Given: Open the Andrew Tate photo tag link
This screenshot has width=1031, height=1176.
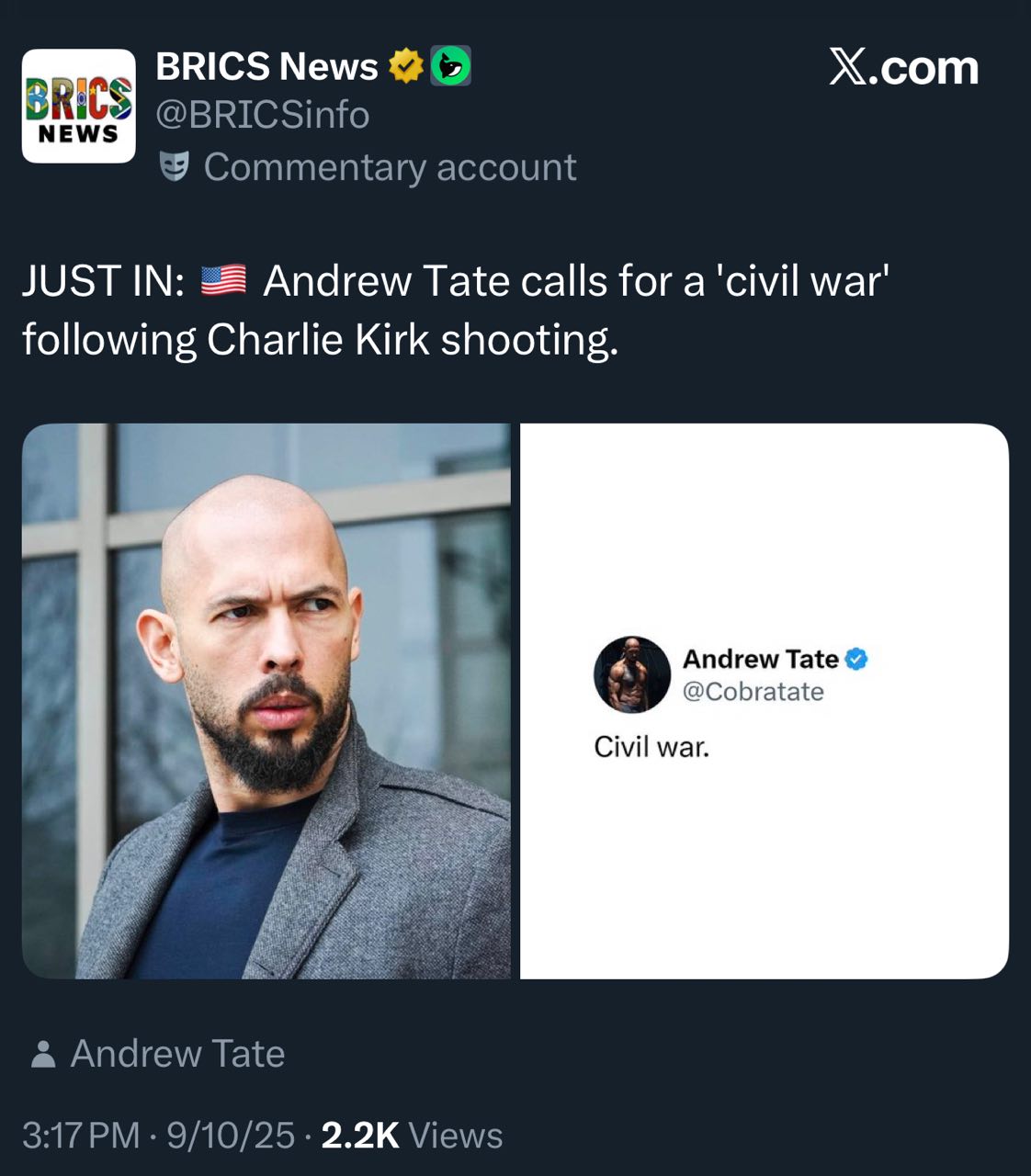Looking at the screenshot, I should (x=177, y=1054).
